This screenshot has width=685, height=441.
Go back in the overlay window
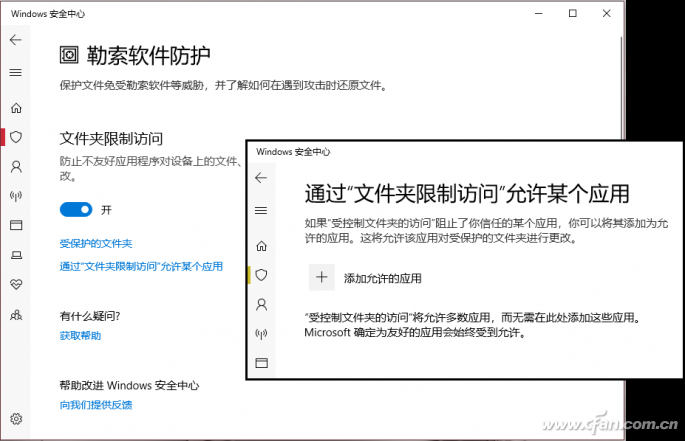coord(261,178)
